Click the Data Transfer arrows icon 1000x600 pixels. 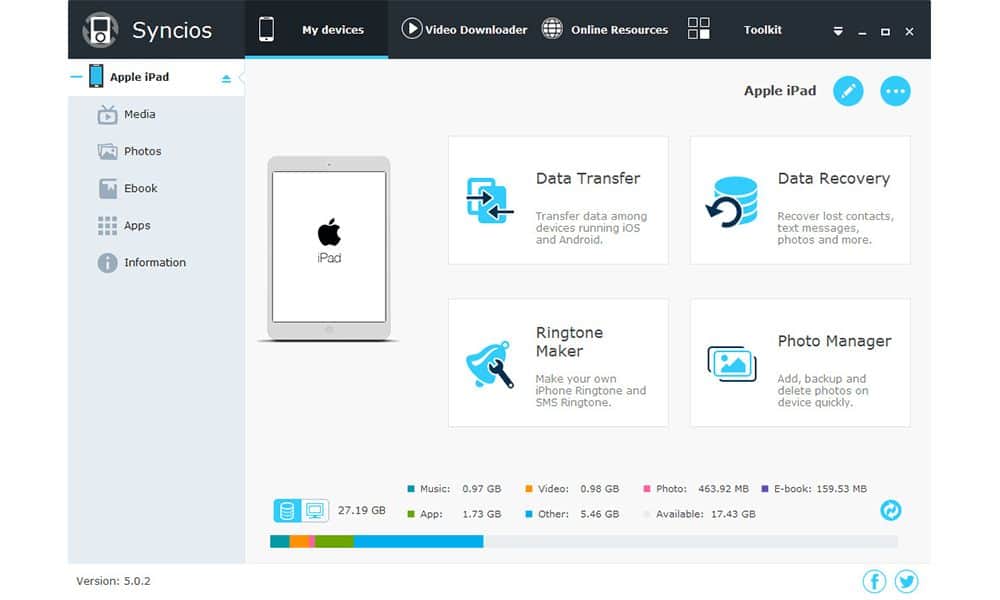(x=489, y=200)
